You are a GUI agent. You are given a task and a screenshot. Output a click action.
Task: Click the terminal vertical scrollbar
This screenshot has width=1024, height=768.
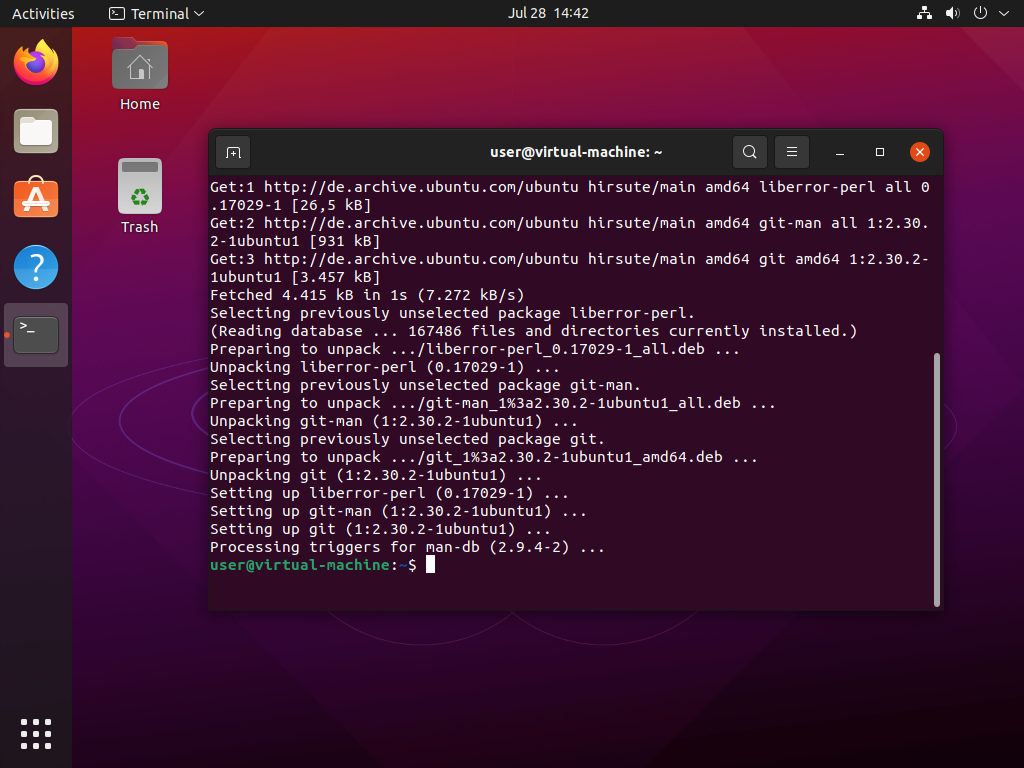[x=936, y=478]
